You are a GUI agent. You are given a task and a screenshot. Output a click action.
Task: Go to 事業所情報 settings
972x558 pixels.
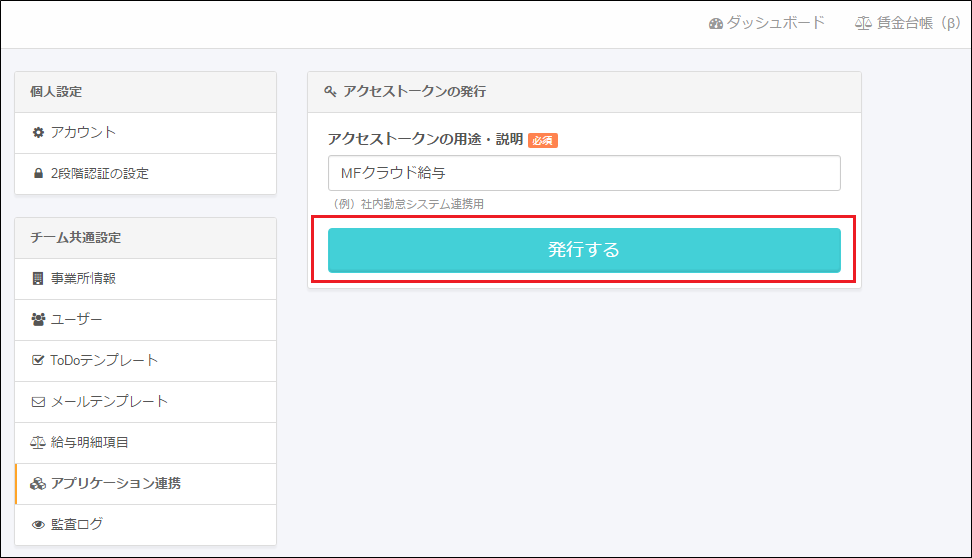tap(146, 279)
